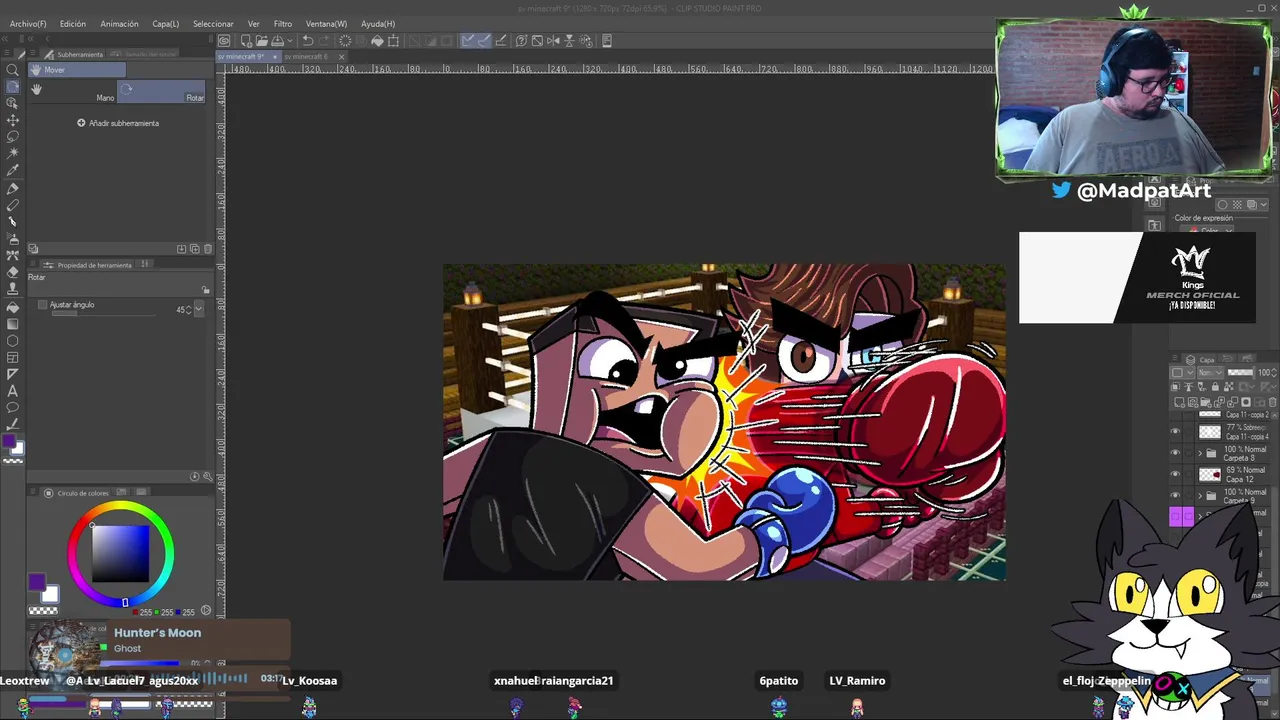Expand the Carpeta 9 folder
The width and height of the screenshot is (1280, 720).
tap(1200, 495)
